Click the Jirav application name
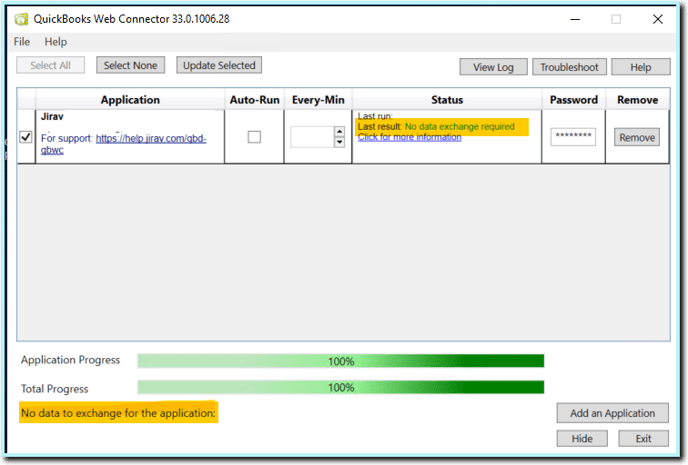This screenshot has height=465, width=688. [52, 117]
